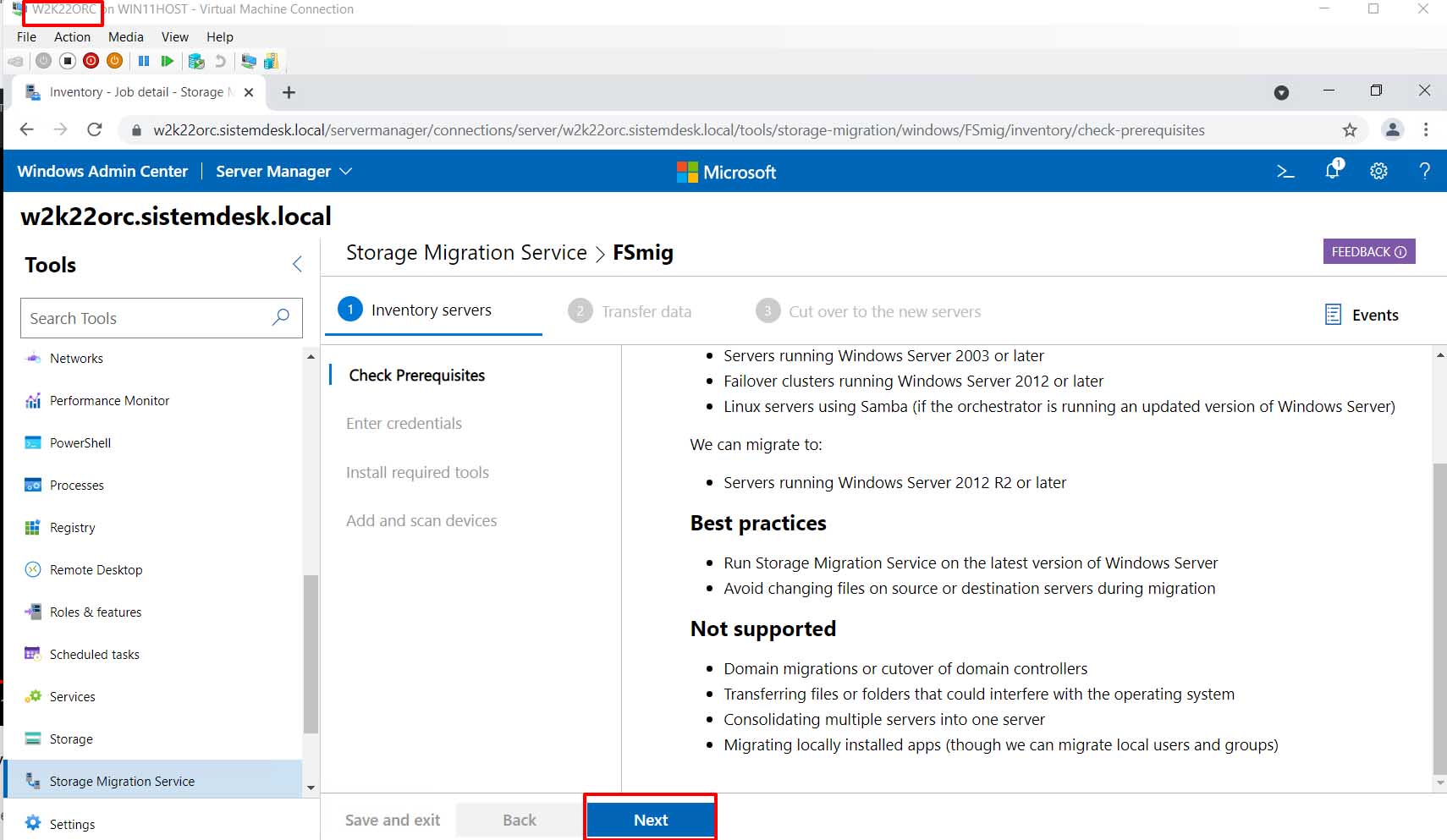Turn off the VM with the stop icon
The width and height of the screenshot is (1447, 840).
point(68,61)
